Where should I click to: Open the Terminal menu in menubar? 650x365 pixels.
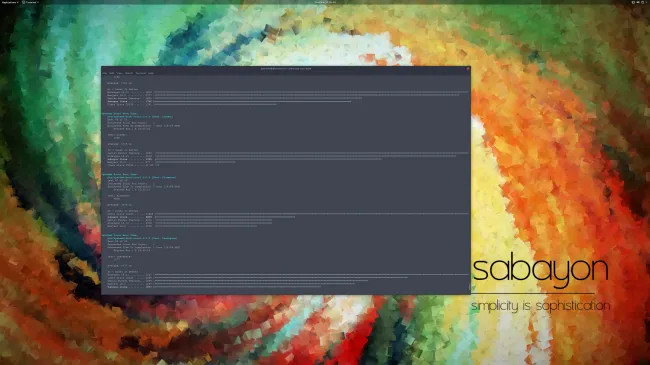[141, 73]
